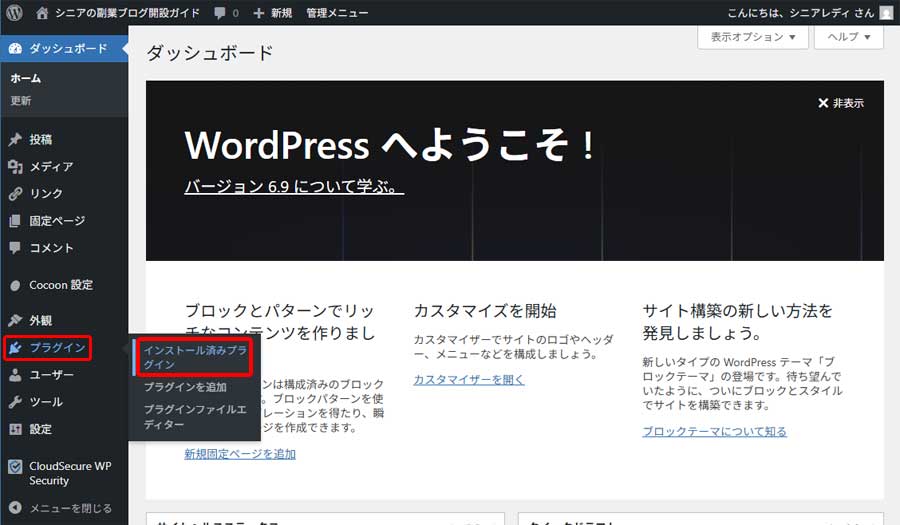Open the リンク sidebar menu
The height and width of the screenshot is (525, 900).
pos(46,193)
